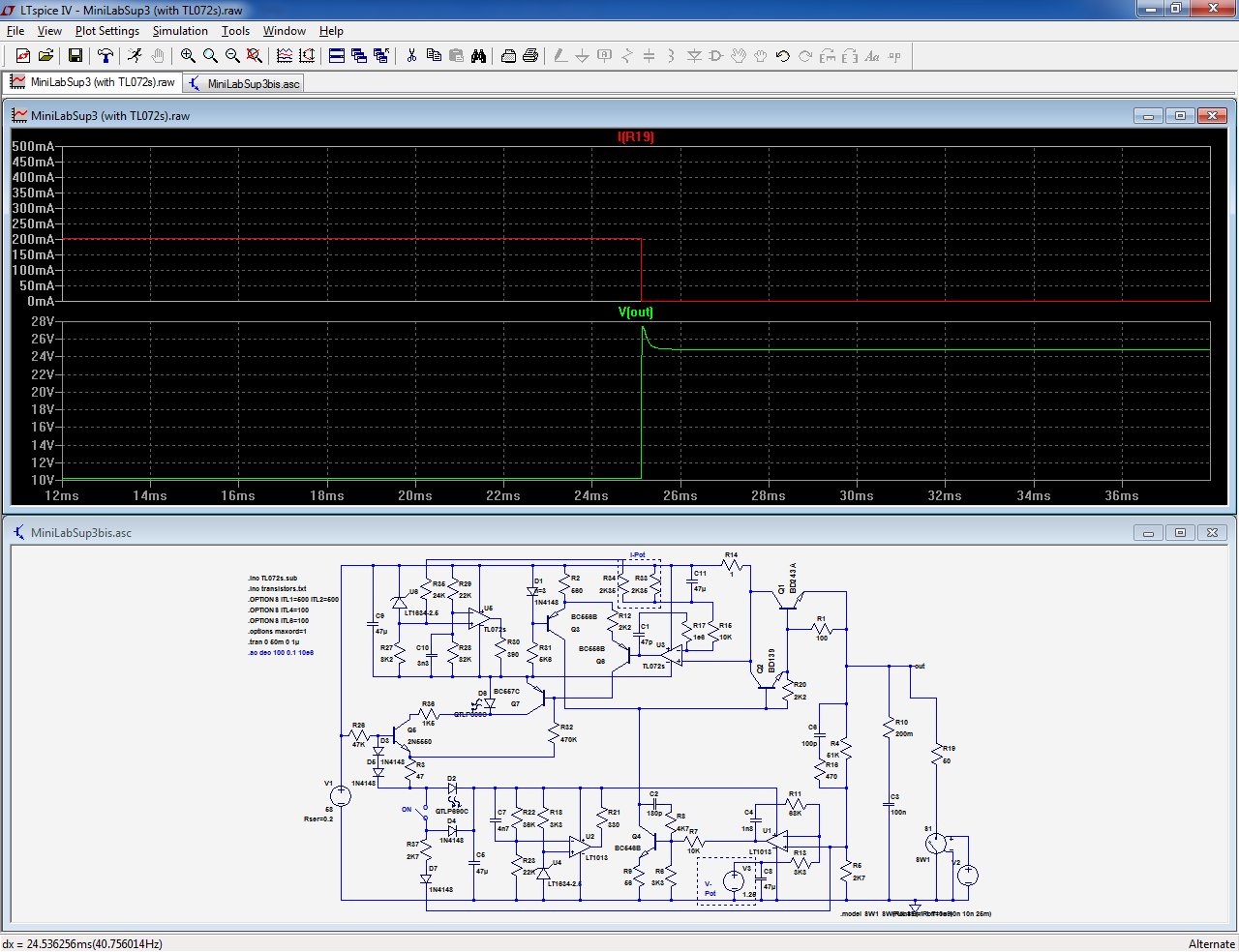Click the Undo arrow icon
Image resolution: width=1239 pixels, height=952 pixels.
(x=783, y=56)
